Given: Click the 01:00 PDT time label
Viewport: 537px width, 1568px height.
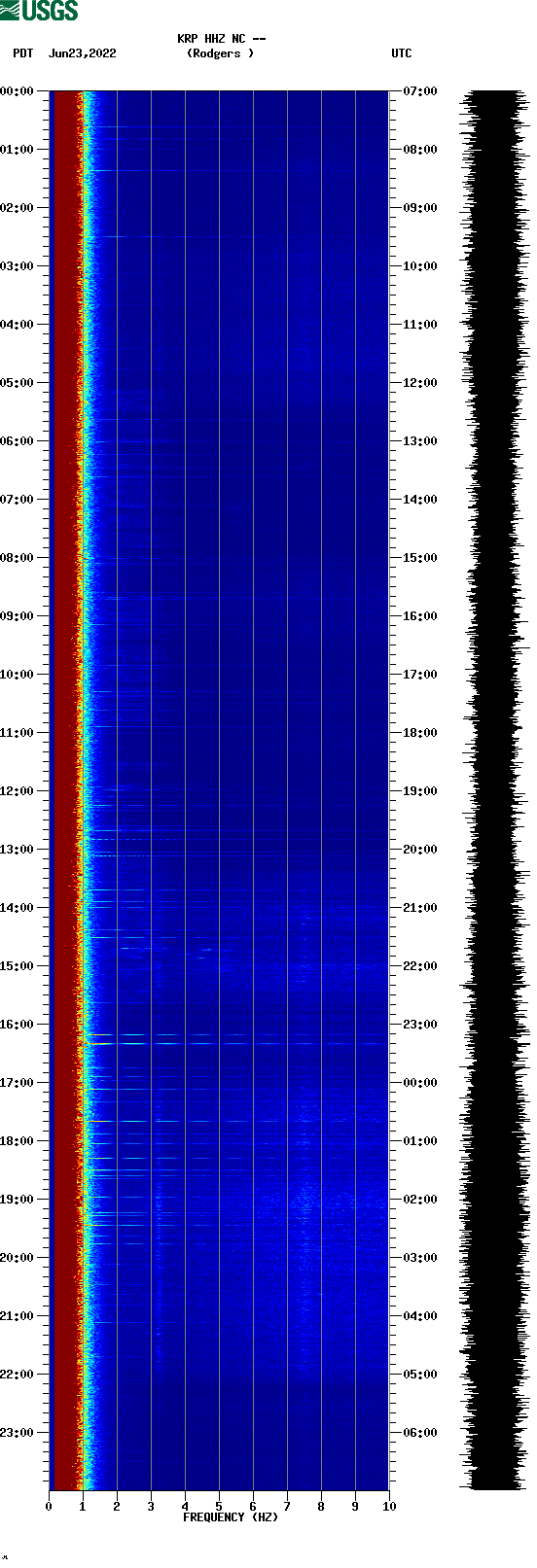Looking at the screenshot, I should point(18,150).
